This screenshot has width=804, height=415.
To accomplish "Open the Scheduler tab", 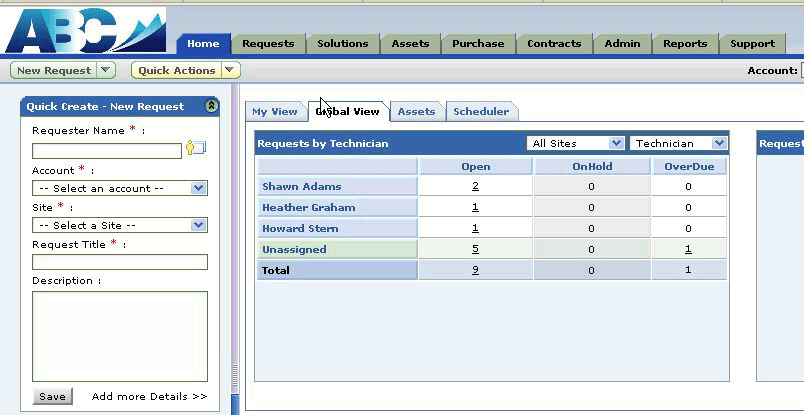I will click(x=481, y=111).
